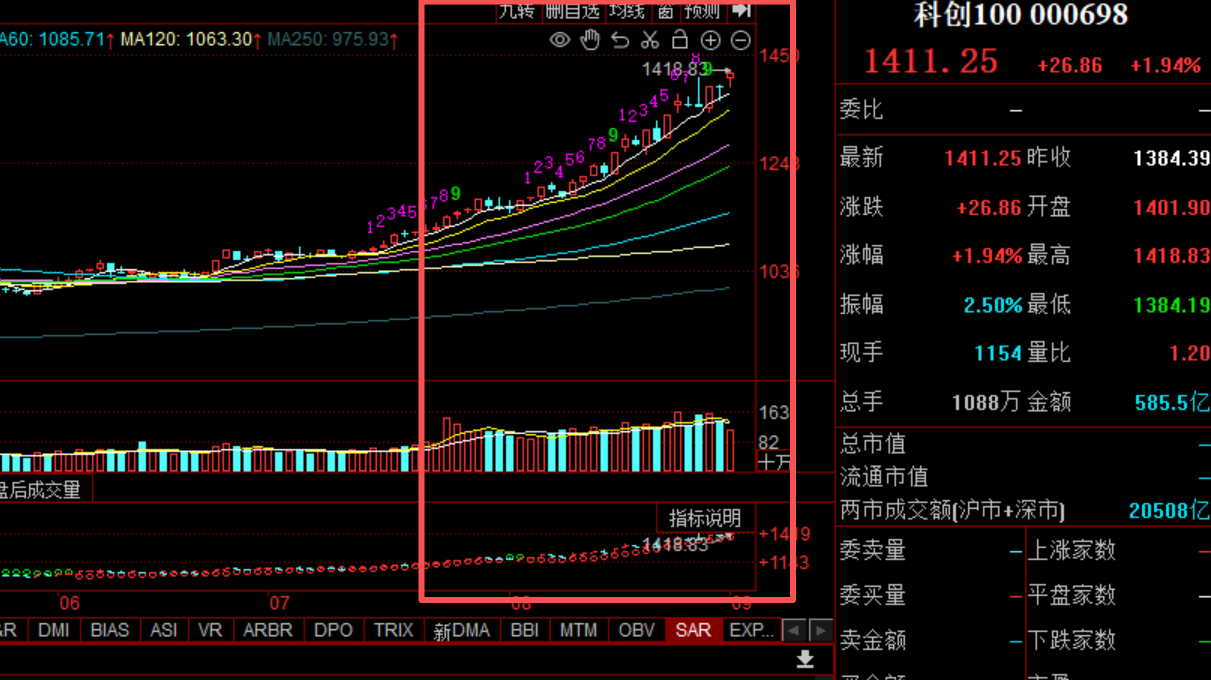Switch to the TRIX indicator tab
This screenshot has width=1211, height=680.
(x=394, y=630)
